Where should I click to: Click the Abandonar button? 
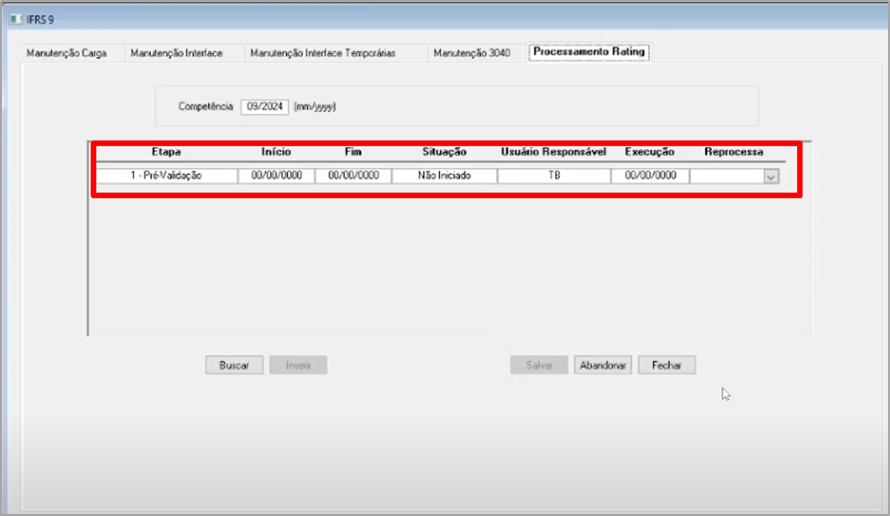603,365
